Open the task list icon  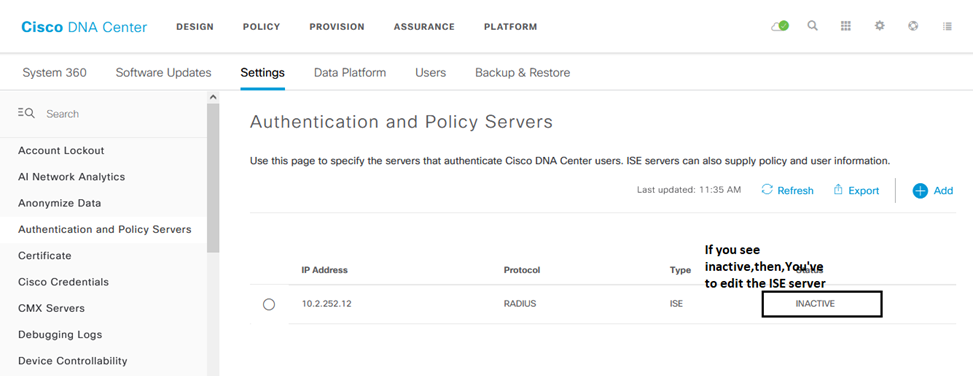[946, 26]
